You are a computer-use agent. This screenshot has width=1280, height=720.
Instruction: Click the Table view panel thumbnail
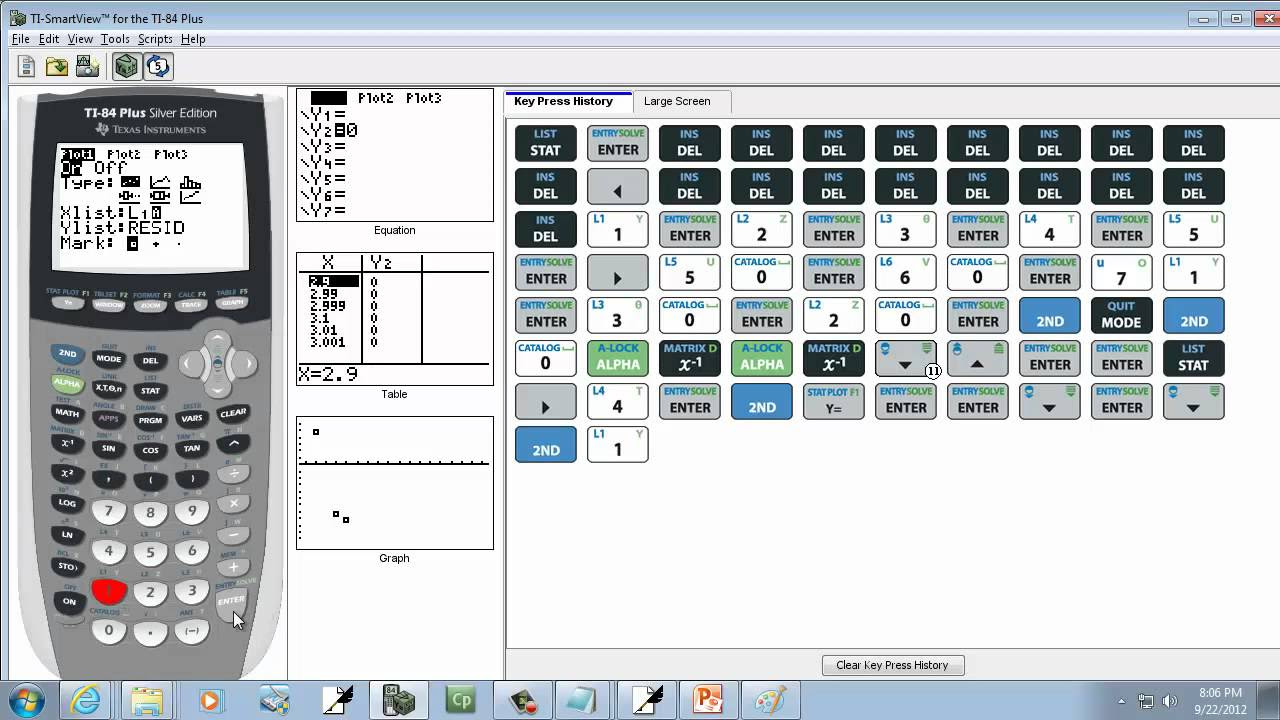pos(395,319)
